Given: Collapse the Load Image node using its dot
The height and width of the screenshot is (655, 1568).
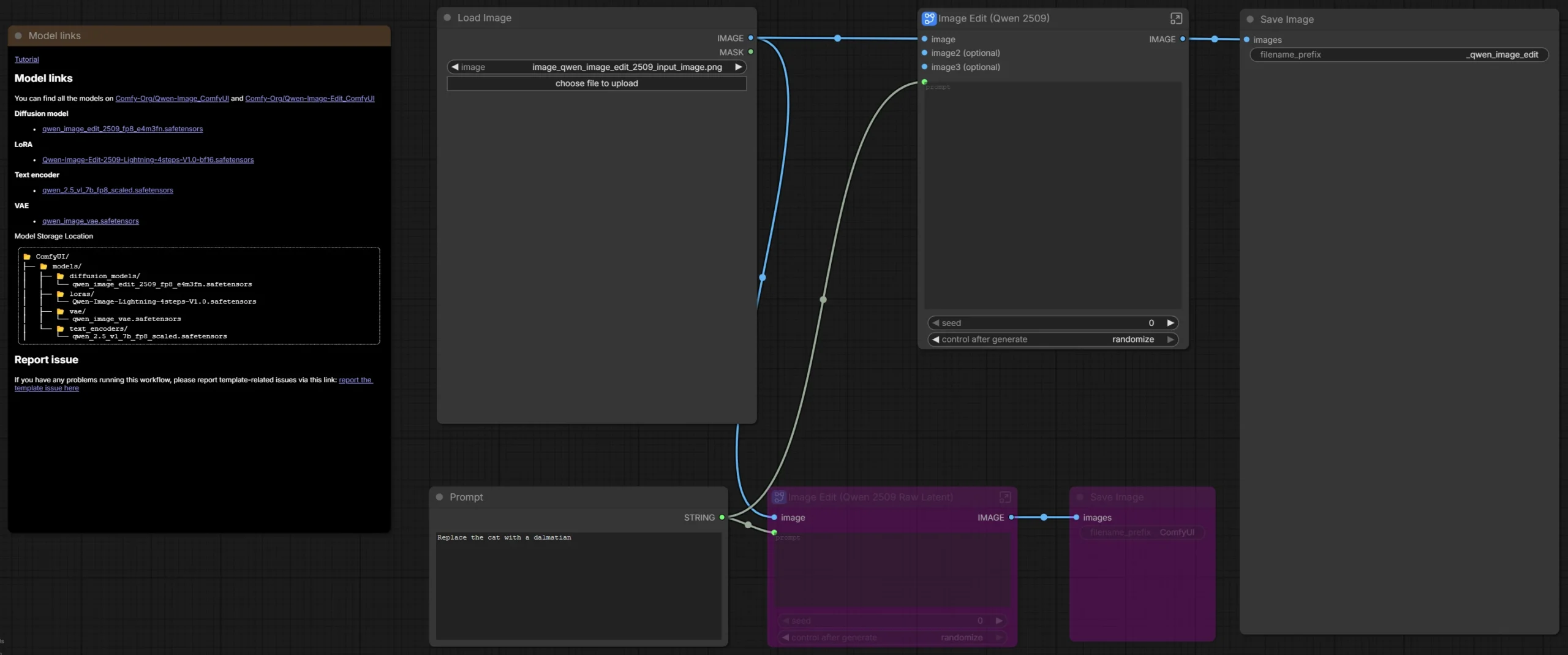Looking at the screenshot, I should (447, 18).
